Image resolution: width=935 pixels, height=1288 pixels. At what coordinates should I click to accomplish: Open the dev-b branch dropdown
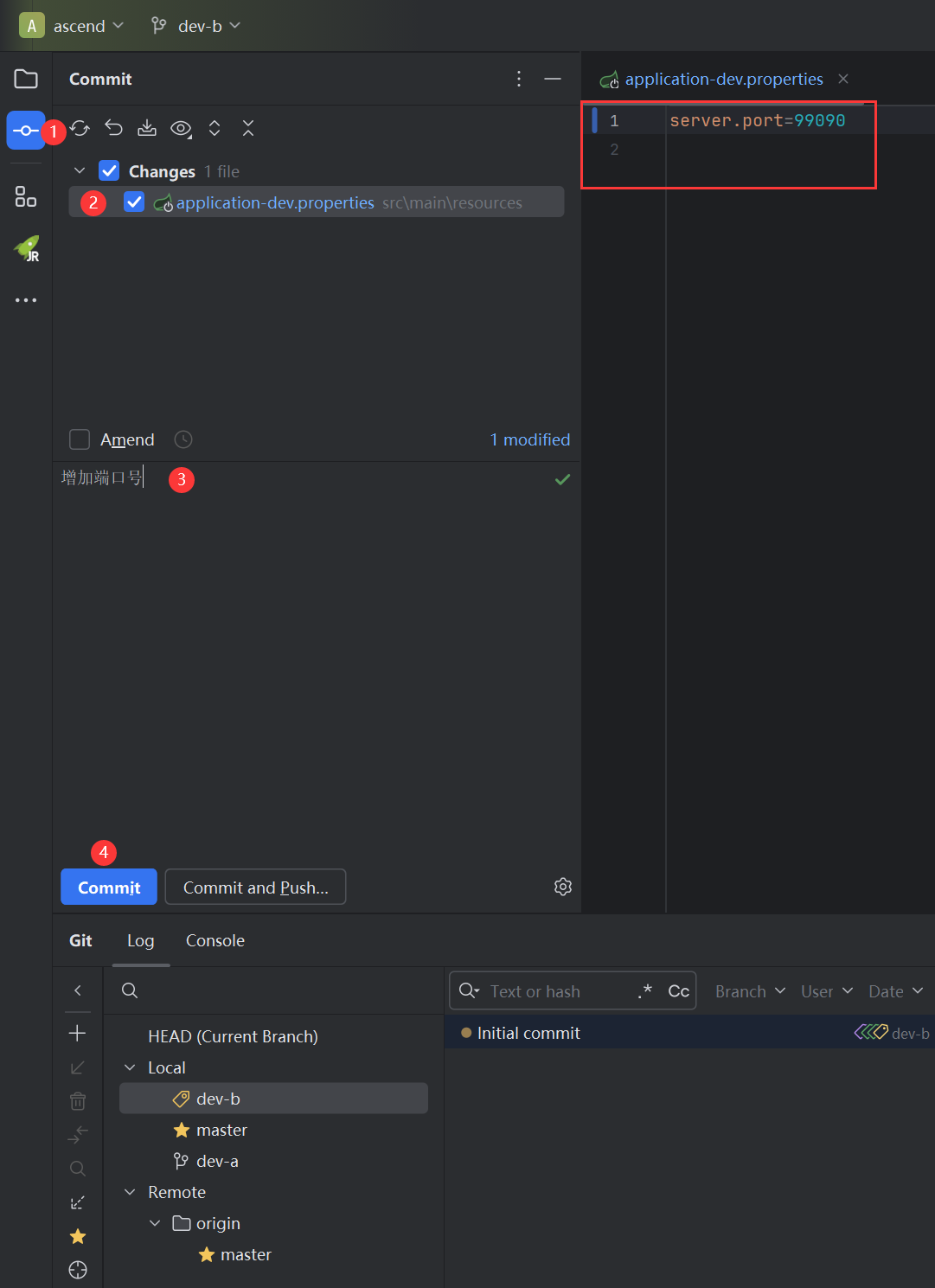point(196,26)
